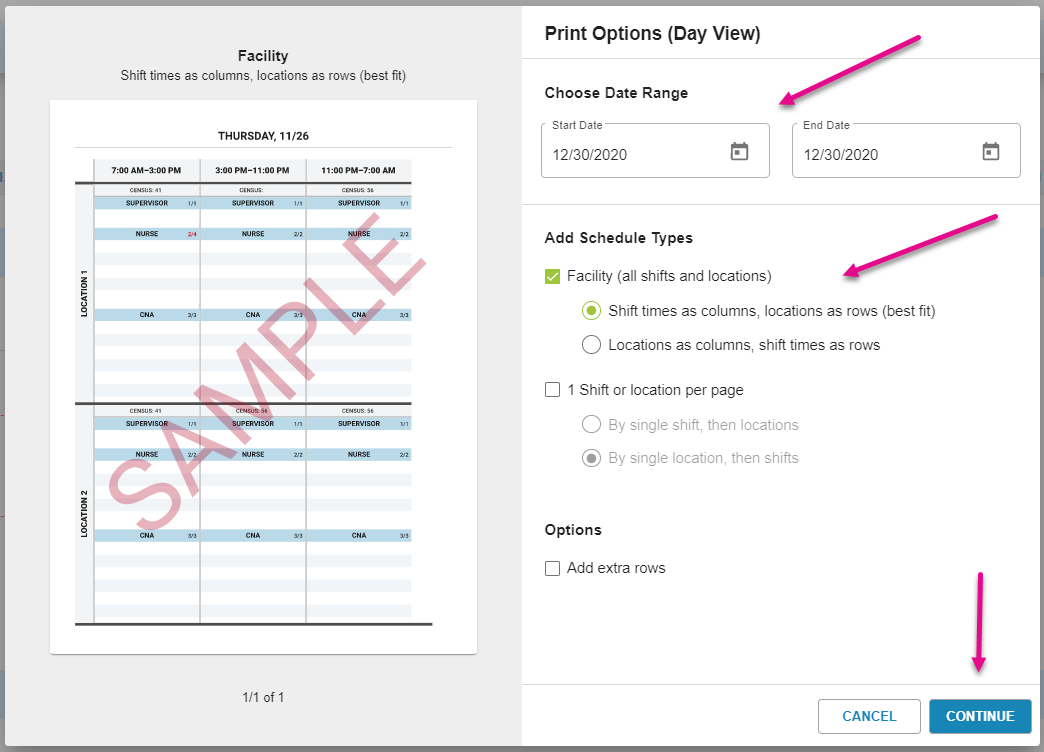Click into the Start Date field

(x=630, y=154)
